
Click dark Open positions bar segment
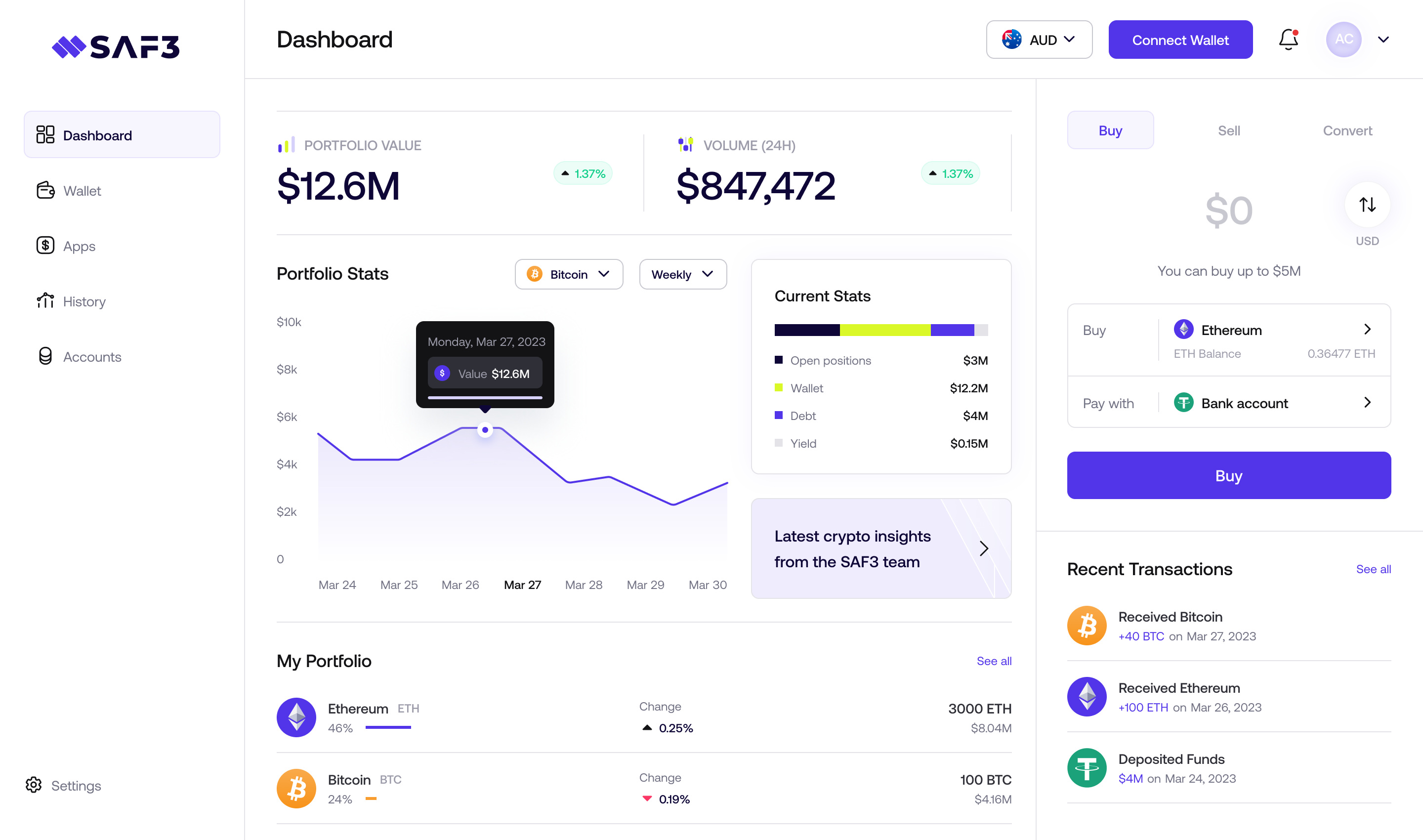click(x=807, y=330)
